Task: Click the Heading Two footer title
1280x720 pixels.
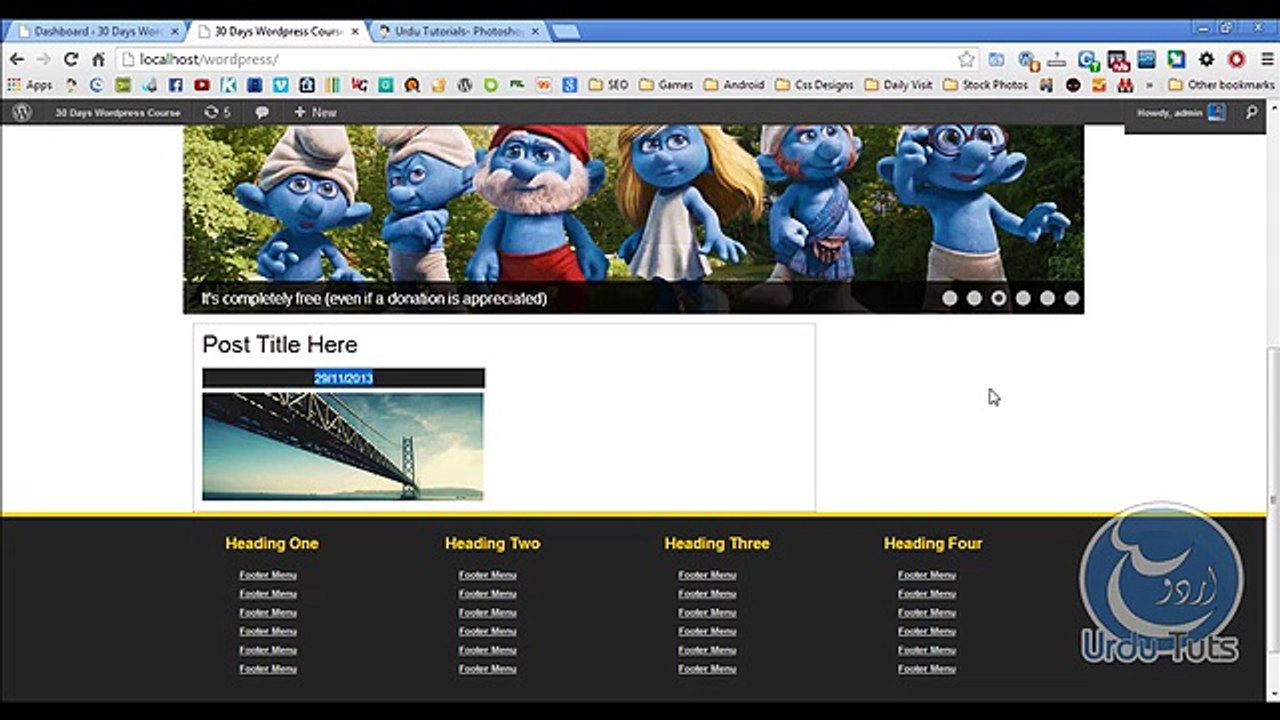Action: click(492, 544)
